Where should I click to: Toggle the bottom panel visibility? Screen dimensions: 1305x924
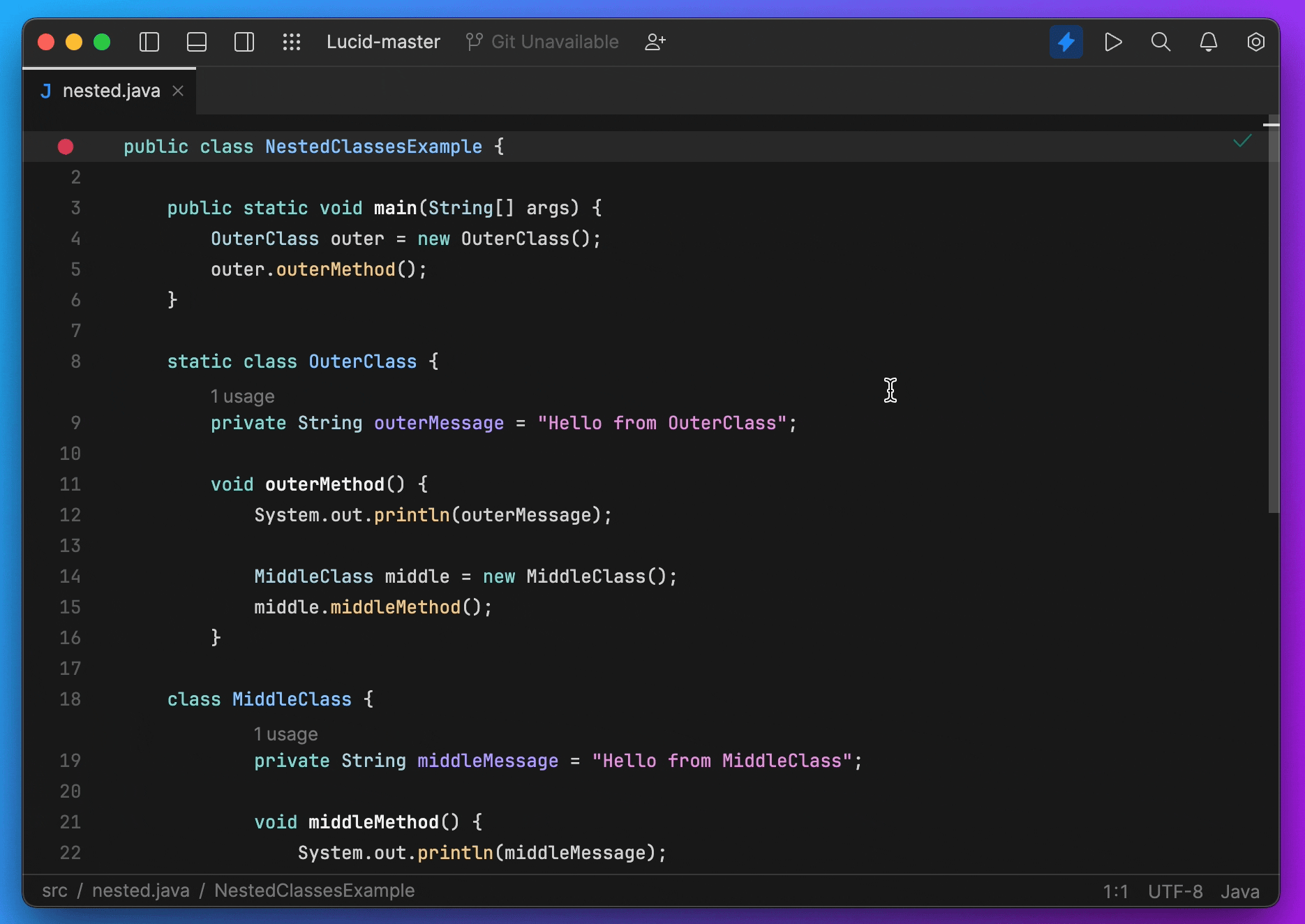(197, 42)
